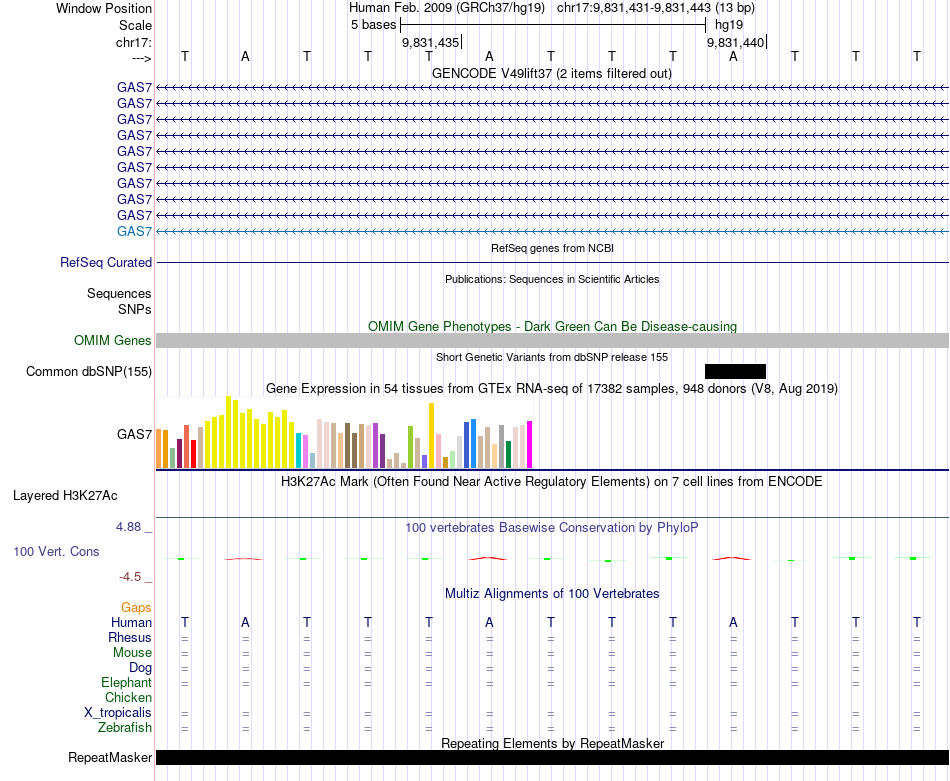Screen dimensions: 950x781
Task: Select the light-blue GAS7 transcript label
Action: (x=135, y=231)
